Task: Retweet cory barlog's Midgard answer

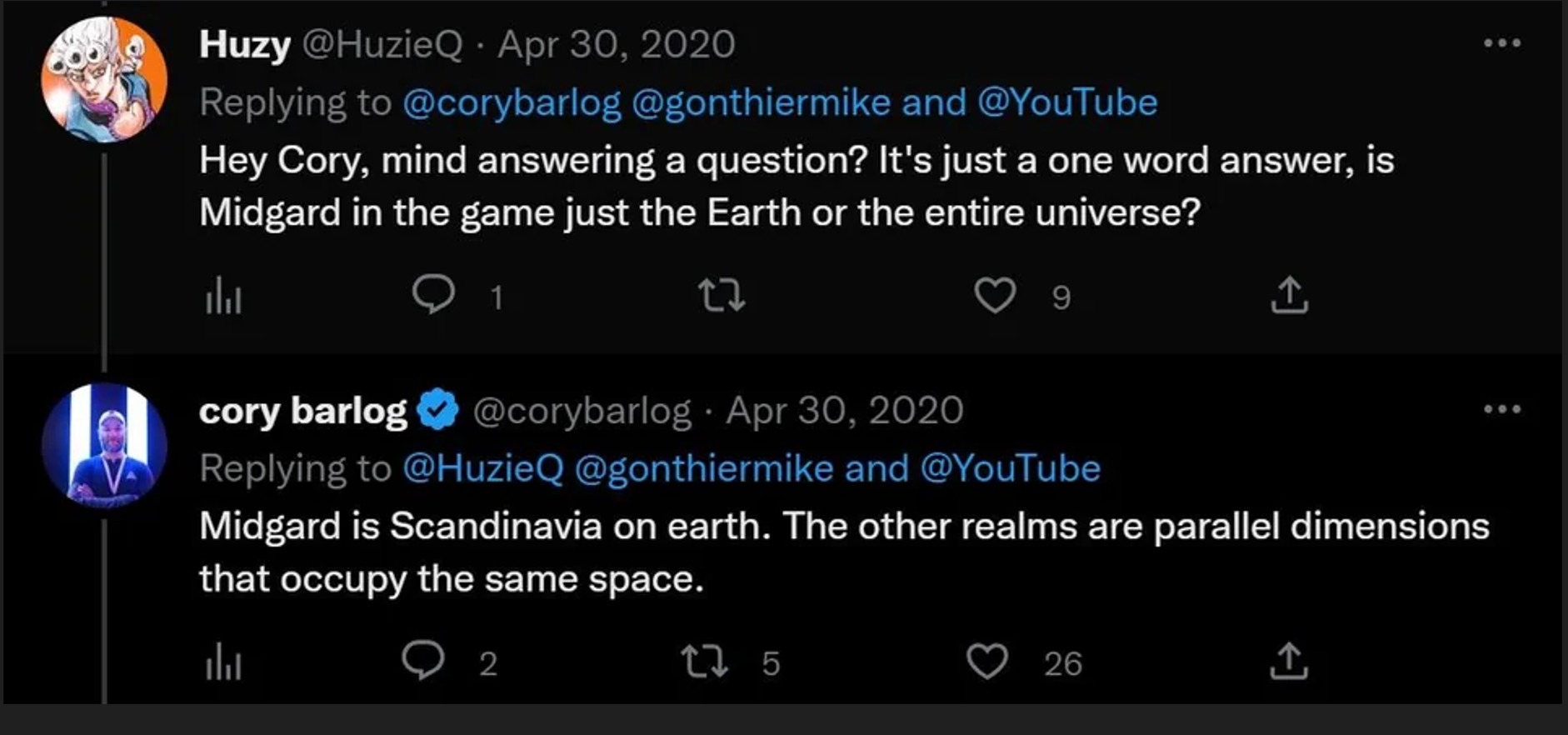Action: point(705,662)
